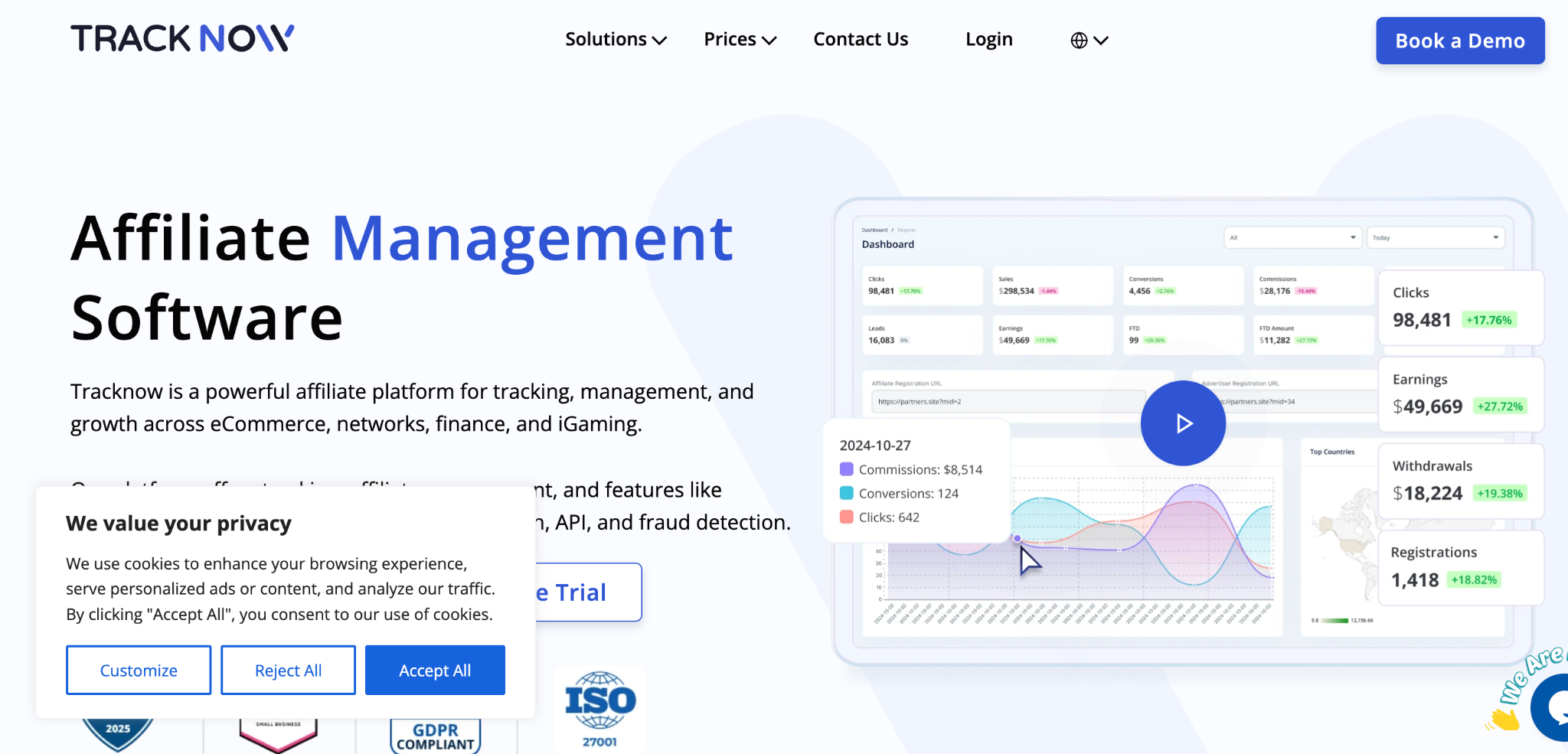This screenshot has width=1568, height=754.
Task: Click the +27.72% badge on Earnings card
Action: (1500, 406)
